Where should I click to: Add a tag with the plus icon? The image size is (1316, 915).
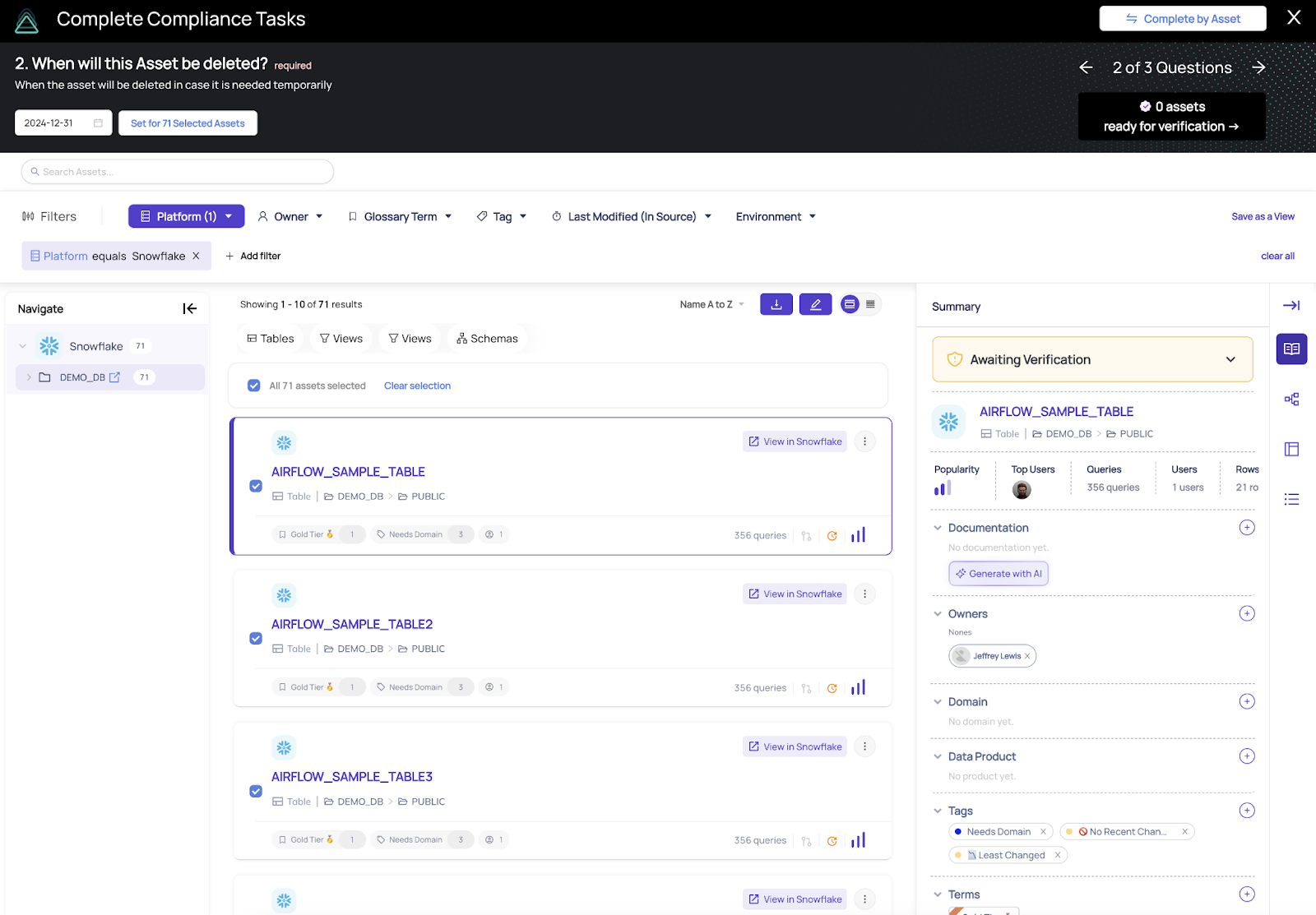click(1247, 811)
